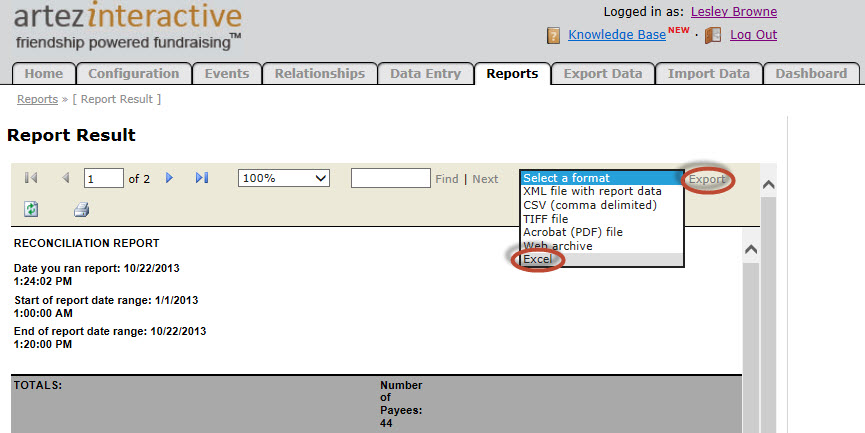The image size is (865, 433).
Task: Click previous page arrow icon
Action: (66, 178)
